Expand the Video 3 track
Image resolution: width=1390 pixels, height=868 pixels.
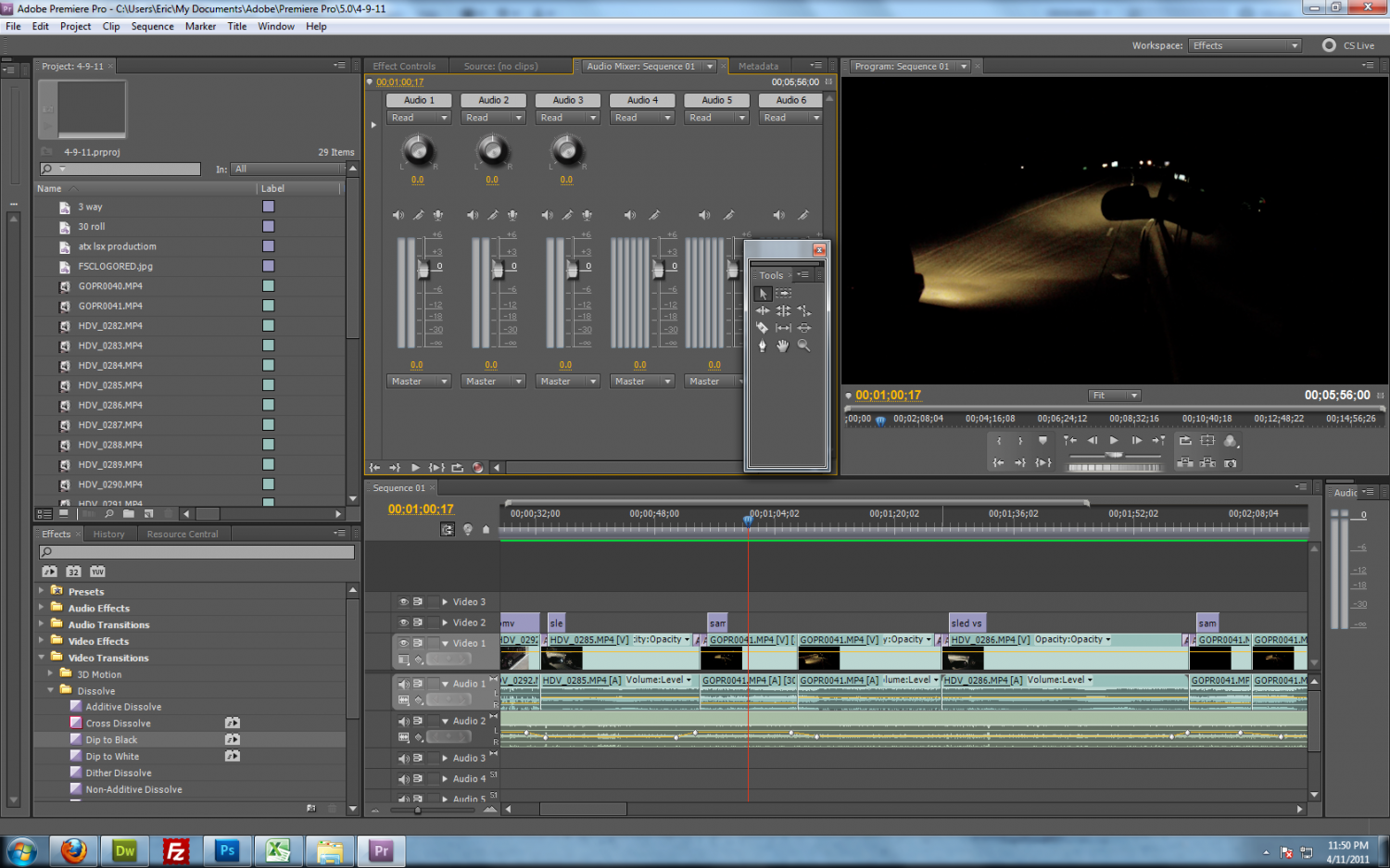(x=445, y=602)
